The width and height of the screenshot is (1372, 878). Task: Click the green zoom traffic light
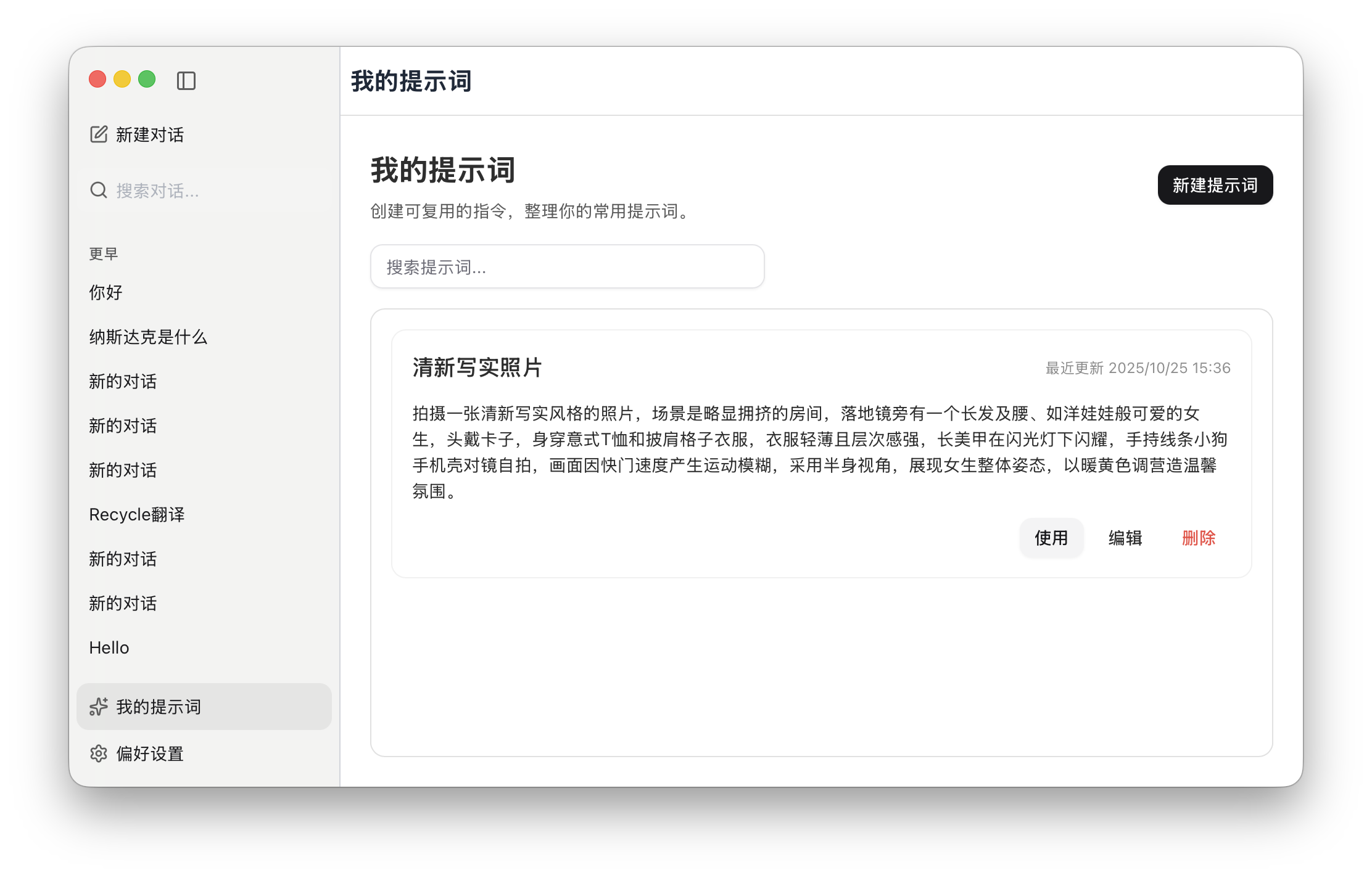point(146,80)
